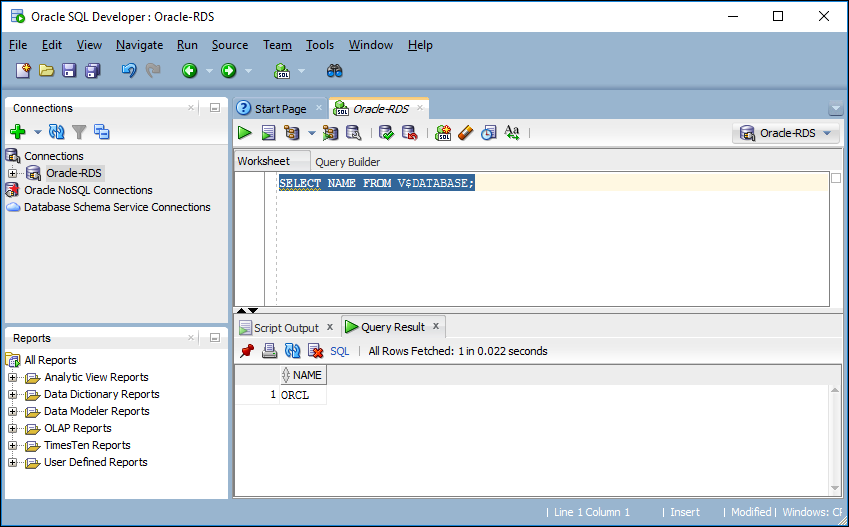
Task: Click the binoculars Find DB Object icon
Action: pos(335,71)
